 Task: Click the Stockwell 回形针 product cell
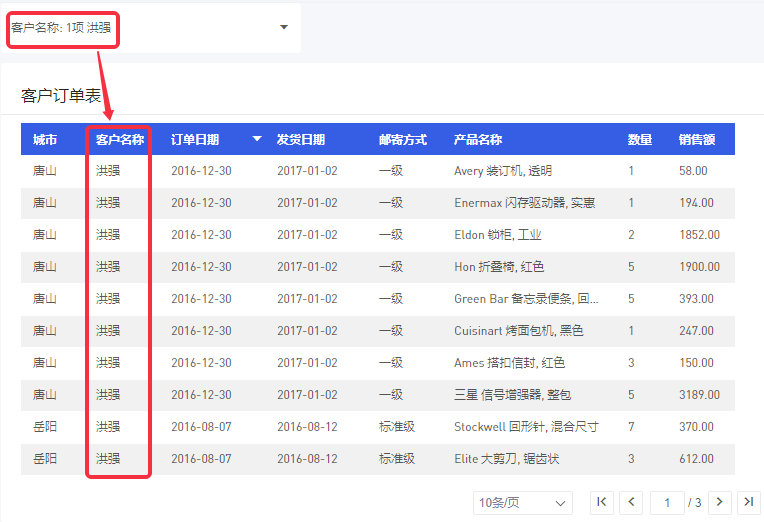pos(526,427)
